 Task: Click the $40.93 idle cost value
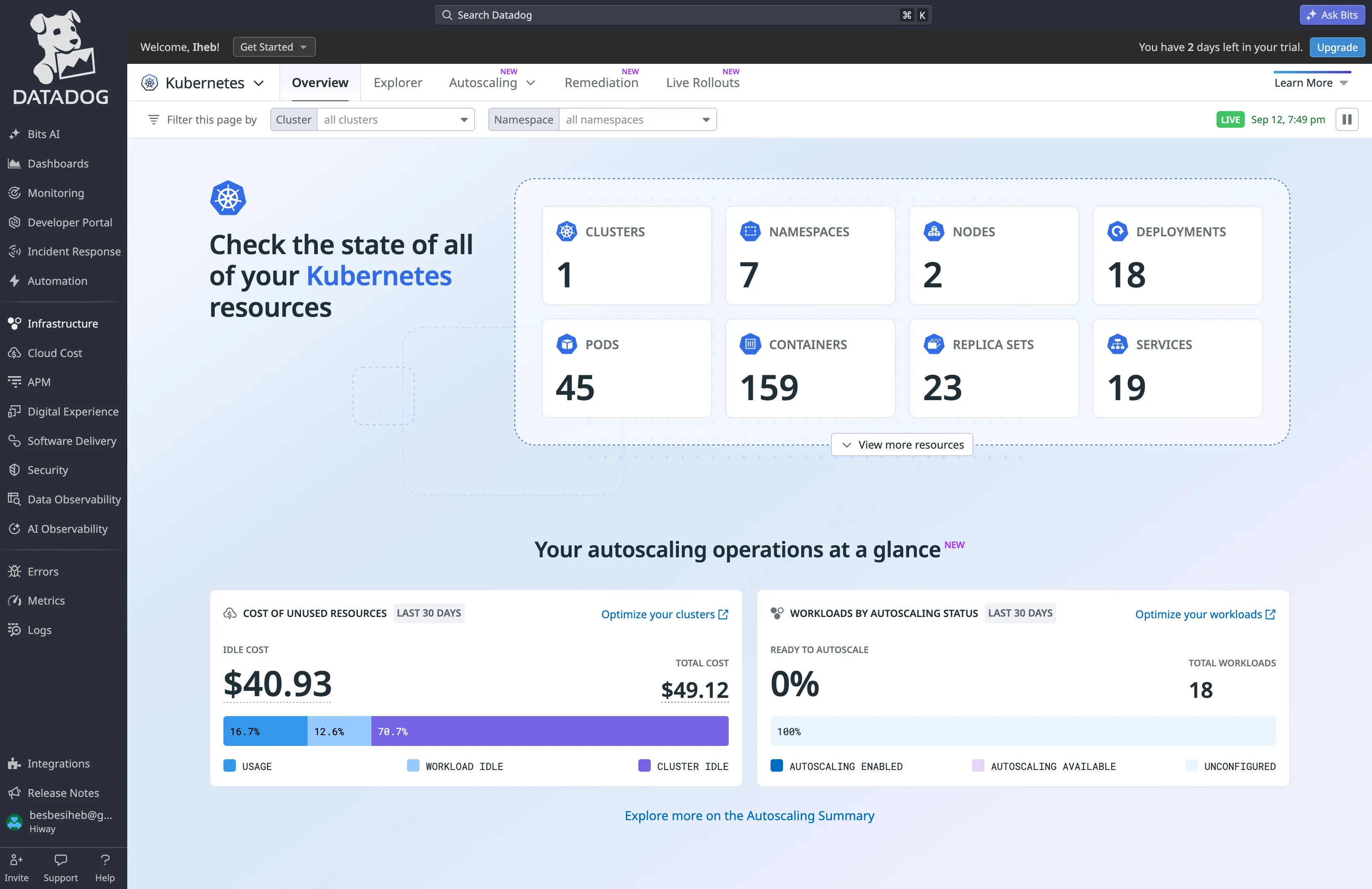coord(277,684)
